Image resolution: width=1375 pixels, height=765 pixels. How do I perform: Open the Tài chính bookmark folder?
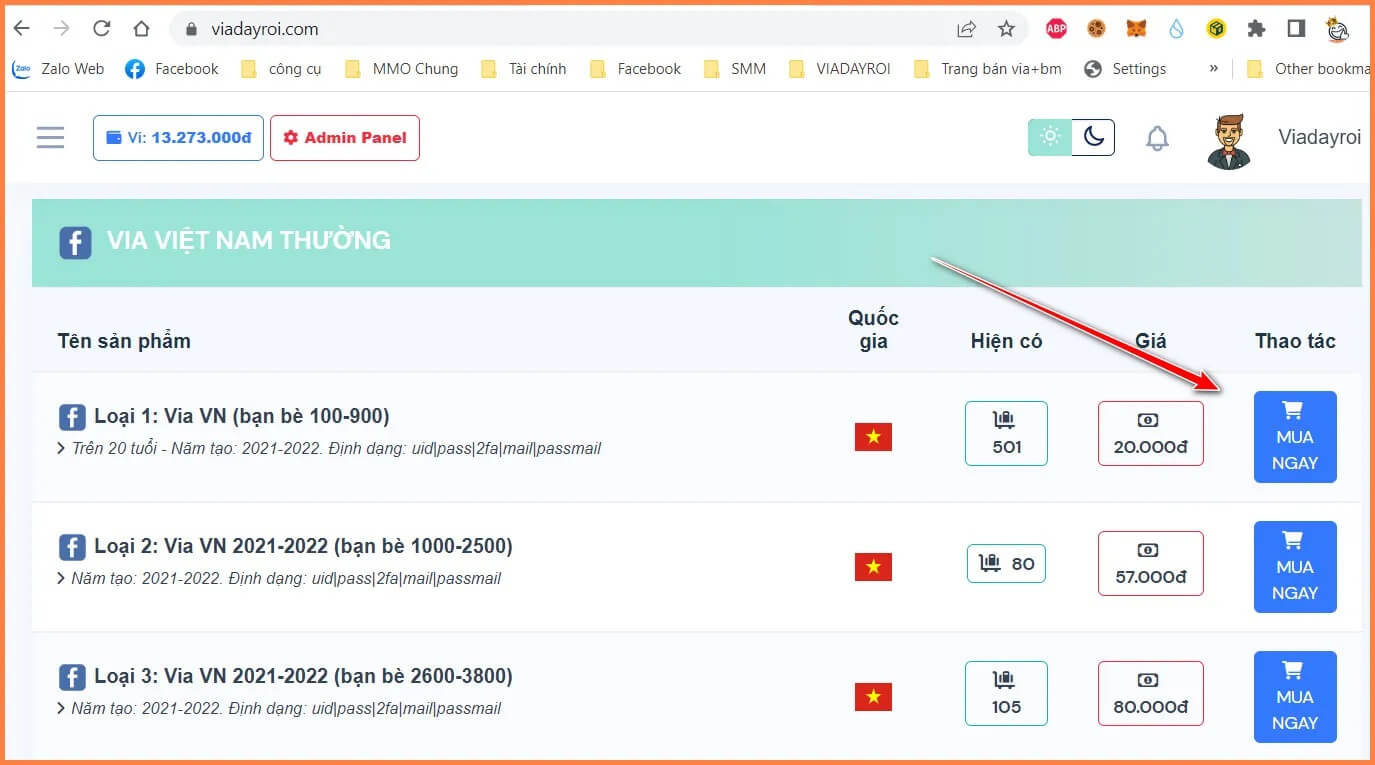[523, 69]
